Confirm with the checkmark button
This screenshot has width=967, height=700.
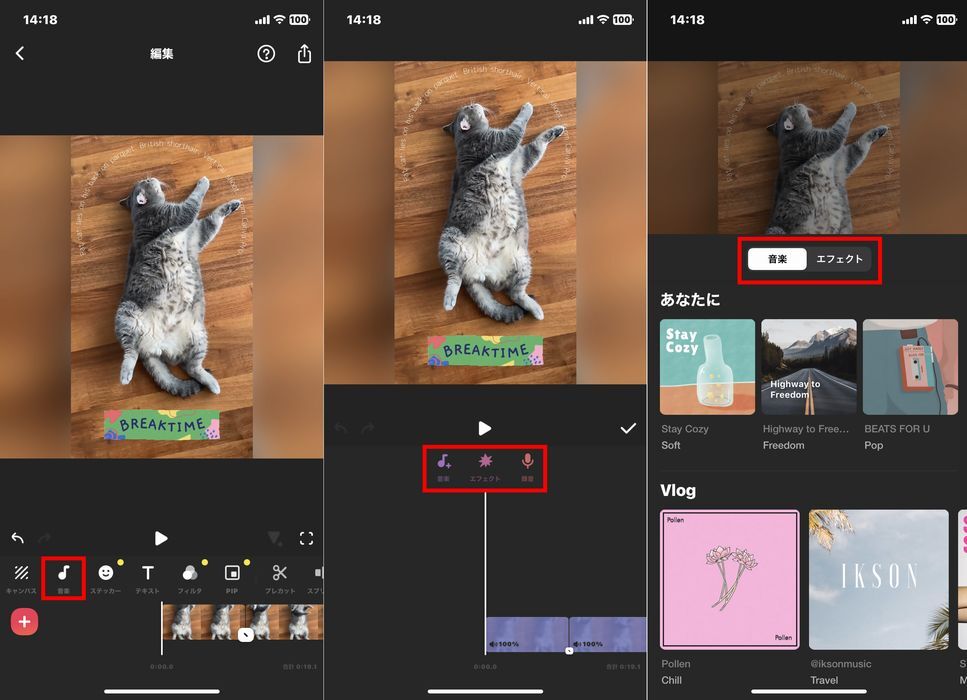tap(628, 428)
